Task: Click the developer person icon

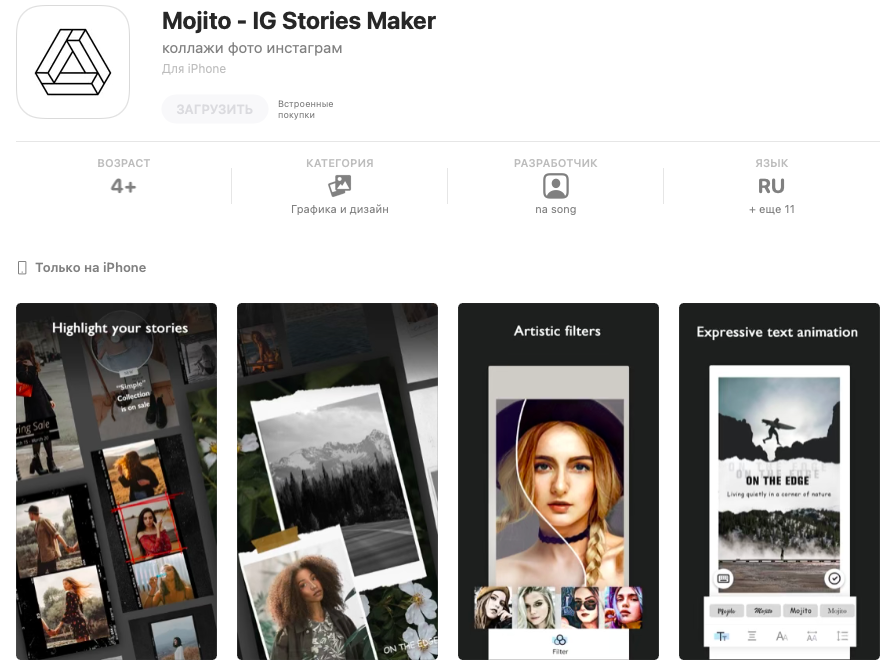Action: tap(556, 186)
